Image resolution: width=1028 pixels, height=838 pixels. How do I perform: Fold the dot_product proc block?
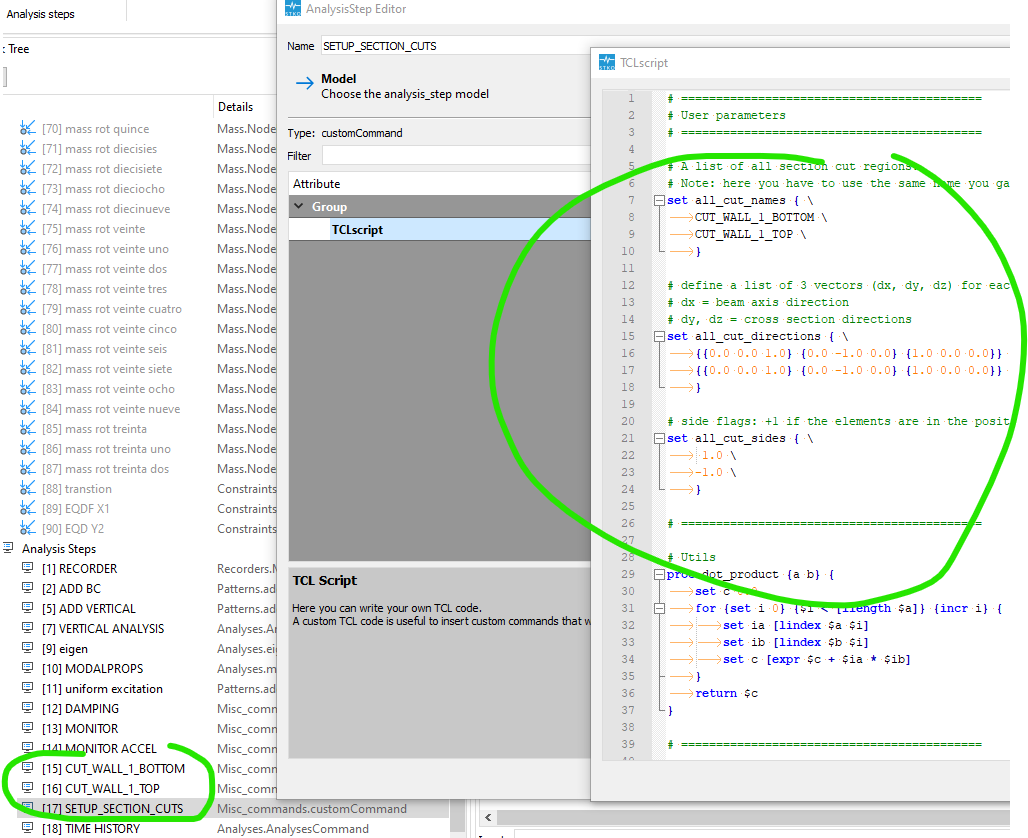[659, 574]
